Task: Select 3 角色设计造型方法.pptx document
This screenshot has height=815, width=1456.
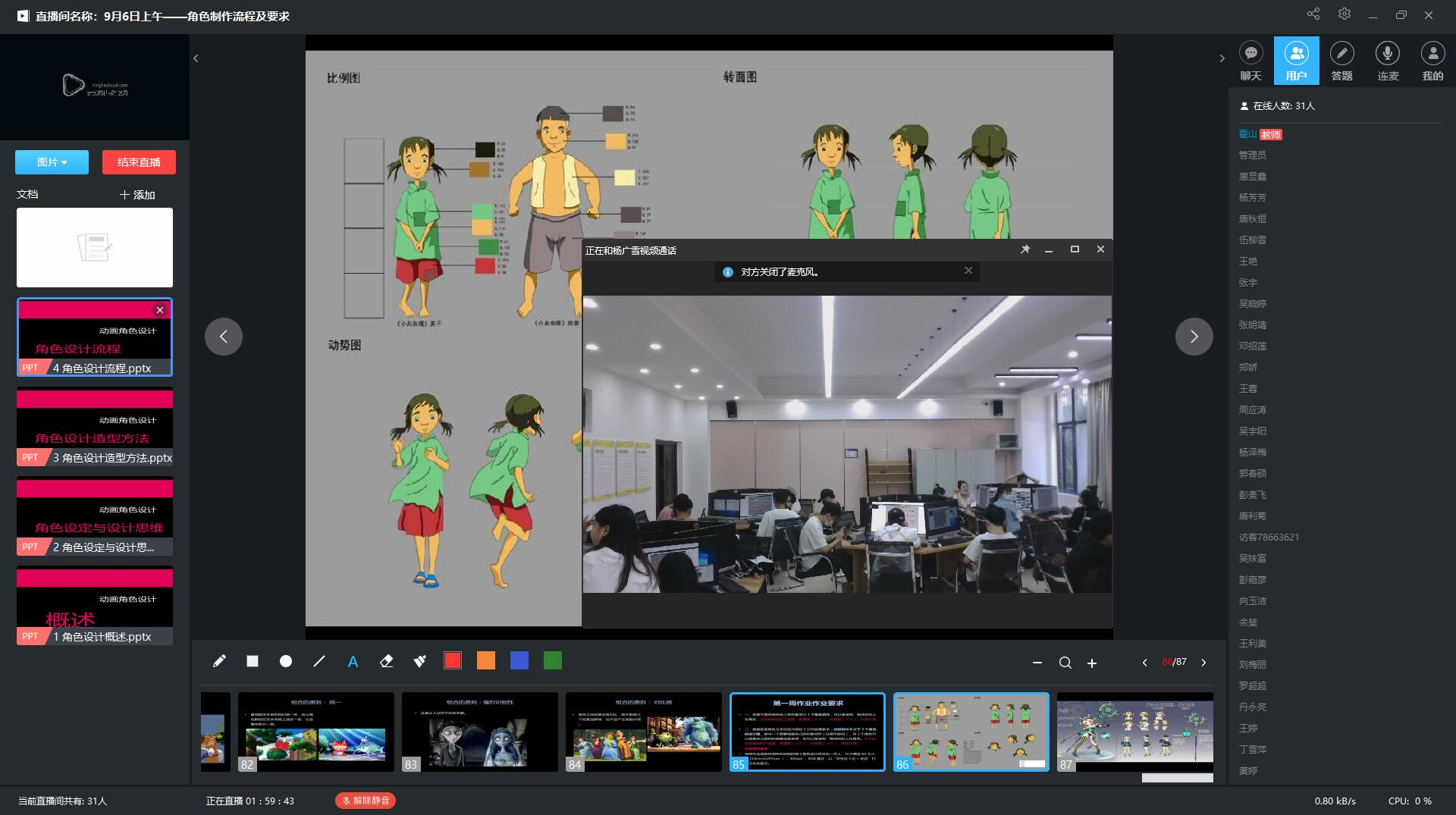Action: tap(95, 427)
